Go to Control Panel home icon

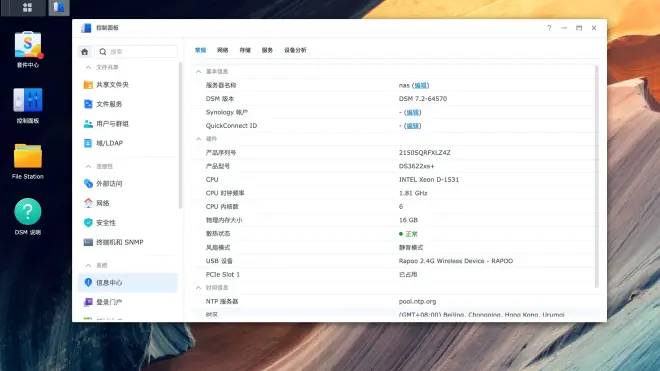coord(85,52)
